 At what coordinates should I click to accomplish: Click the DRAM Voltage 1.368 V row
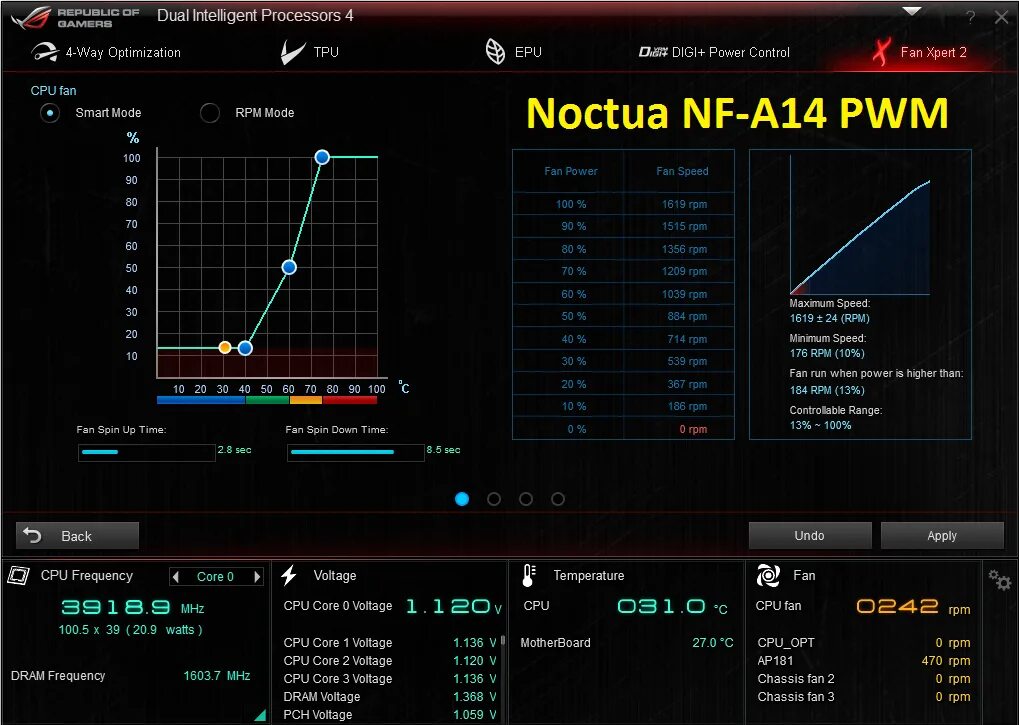click(x=390, y=696)
